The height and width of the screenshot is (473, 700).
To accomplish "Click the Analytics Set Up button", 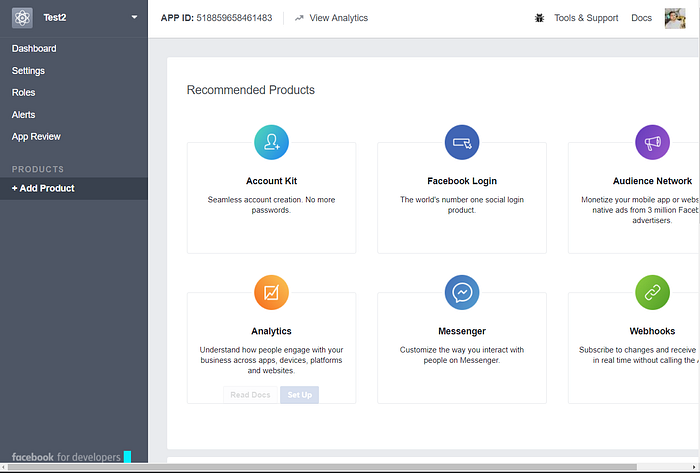I will (300, 395).
